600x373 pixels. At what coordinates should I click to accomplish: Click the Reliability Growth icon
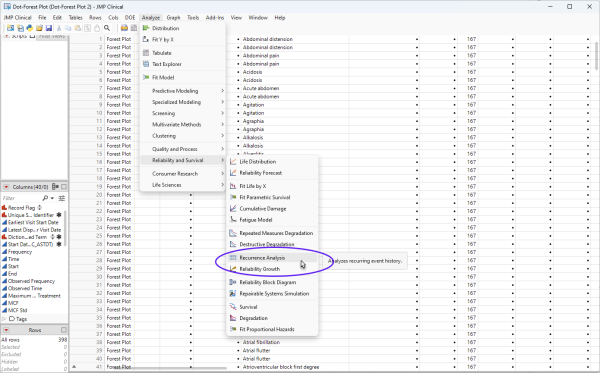pos(233,269)
